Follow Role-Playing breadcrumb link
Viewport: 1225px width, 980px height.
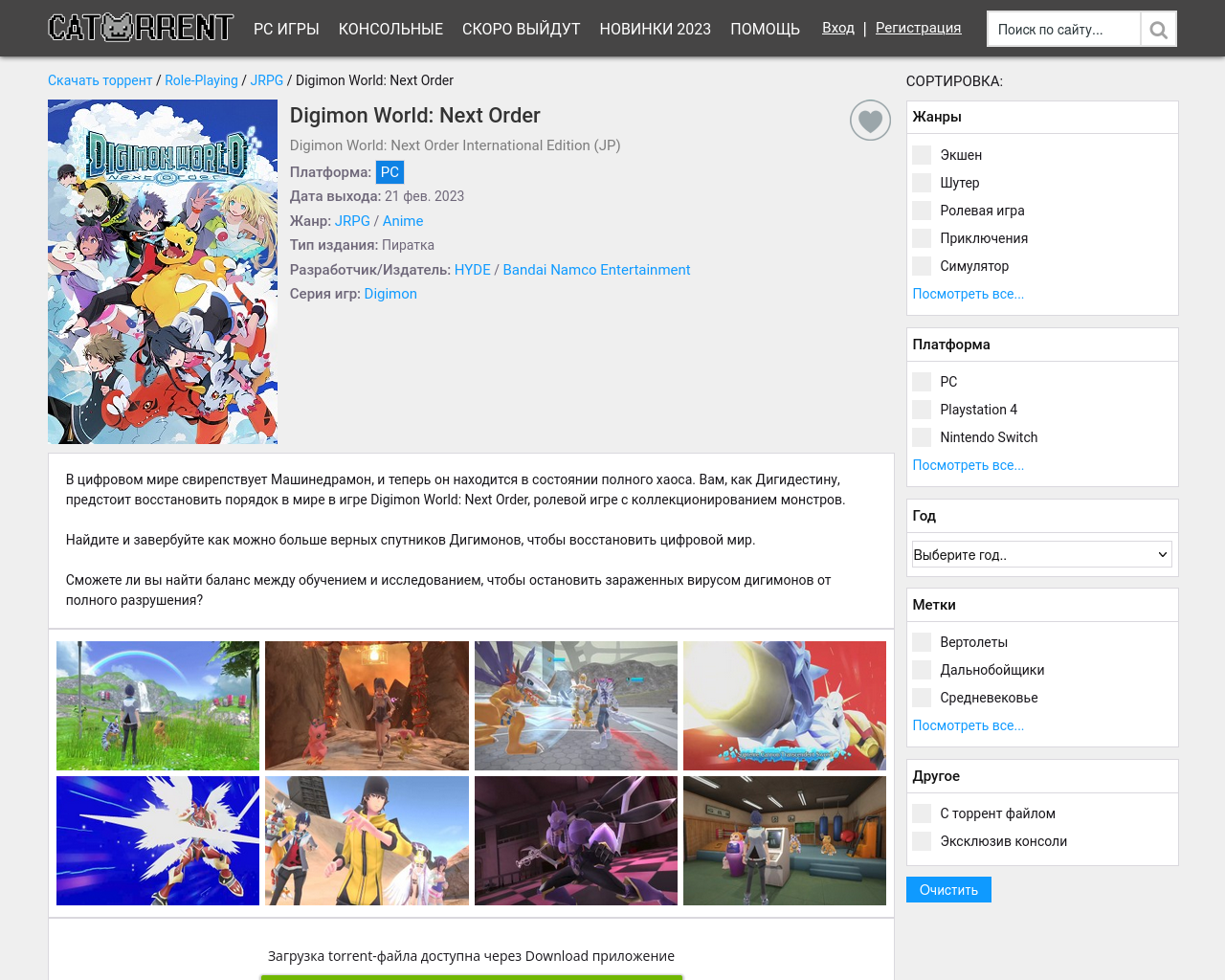[x=201, y=80]
